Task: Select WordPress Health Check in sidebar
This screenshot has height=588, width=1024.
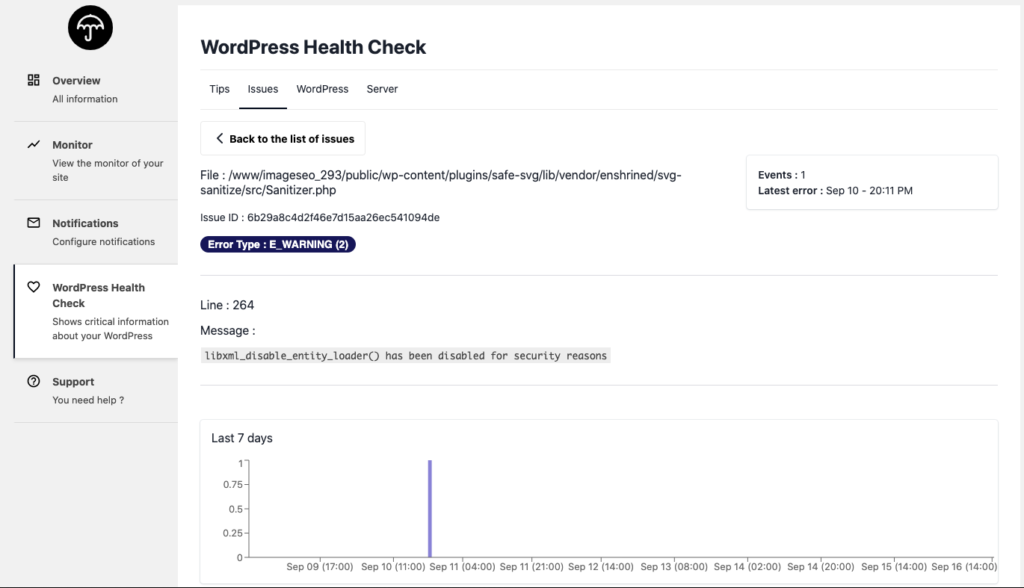Action: 95,311
